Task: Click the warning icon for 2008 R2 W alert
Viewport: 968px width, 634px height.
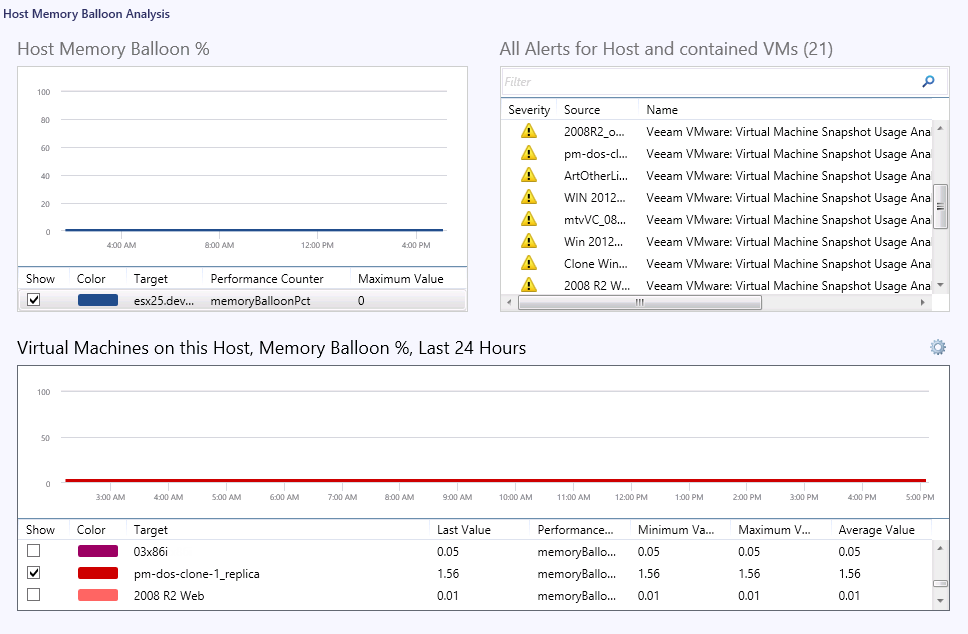Action: pos(529,286)
